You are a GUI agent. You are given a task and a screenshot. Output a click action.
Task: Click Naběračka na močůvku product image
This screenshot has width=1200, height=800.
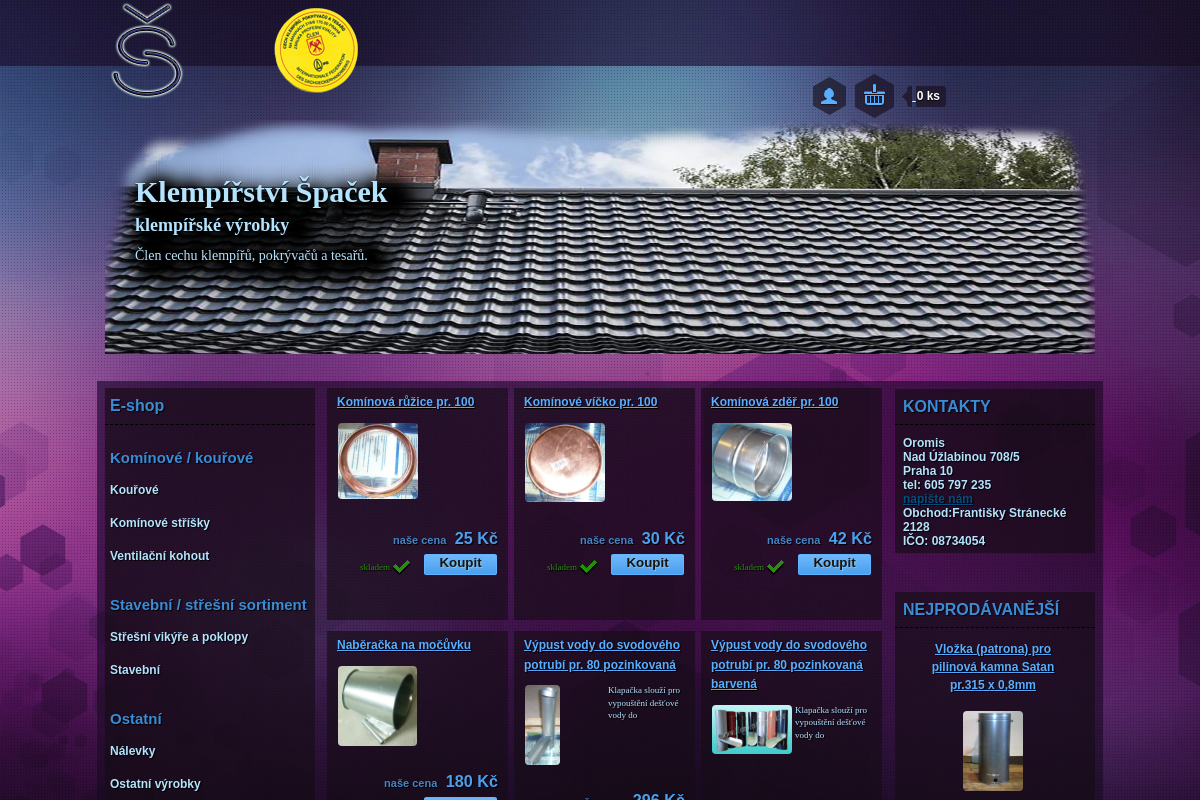click(378, 705)
